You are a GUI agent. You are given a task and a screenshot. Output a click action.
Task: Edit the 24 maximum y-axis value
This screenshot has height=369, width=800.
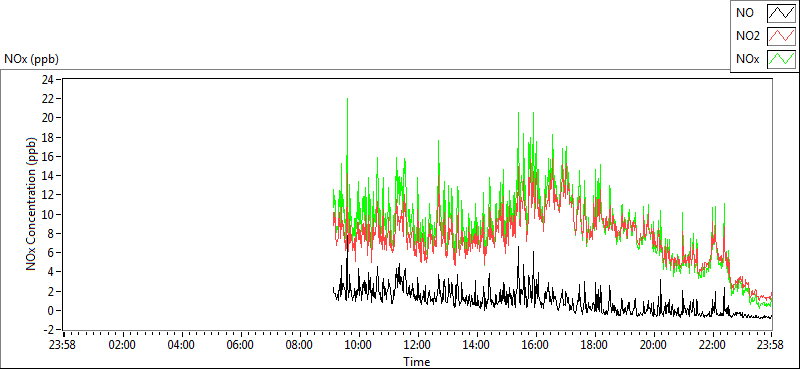48,79
